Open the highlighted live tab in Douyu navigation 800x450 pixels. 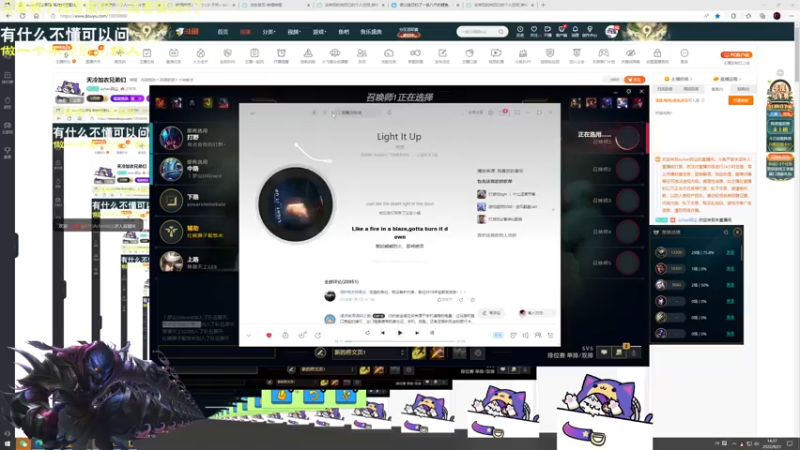[245, 32]
